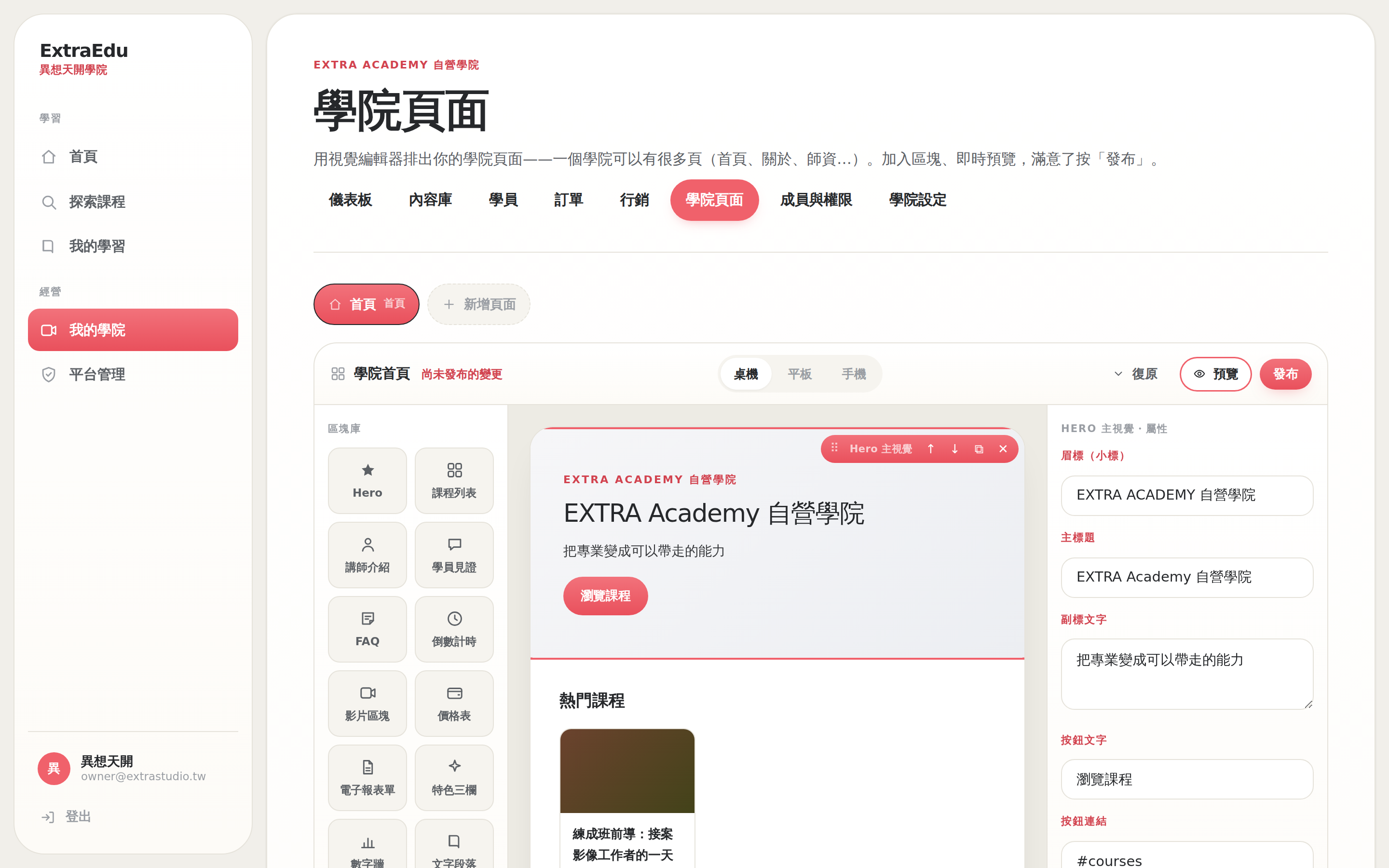The width and height of the screenshot is (1389, 868).
Task: Duplicate the Hero 主視覺 block
Action: click(x=979, y=449)
